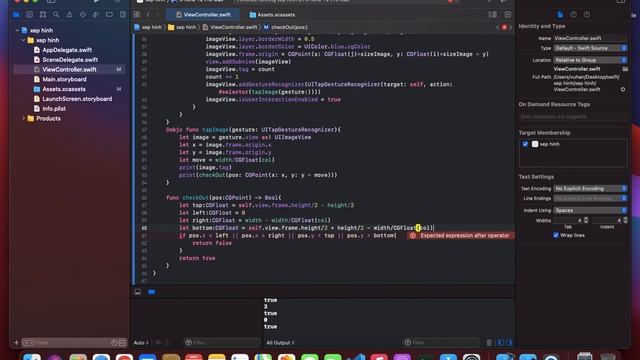Open the Find navigator magnifier icon
640x360 pixels.
pos(56,15)
